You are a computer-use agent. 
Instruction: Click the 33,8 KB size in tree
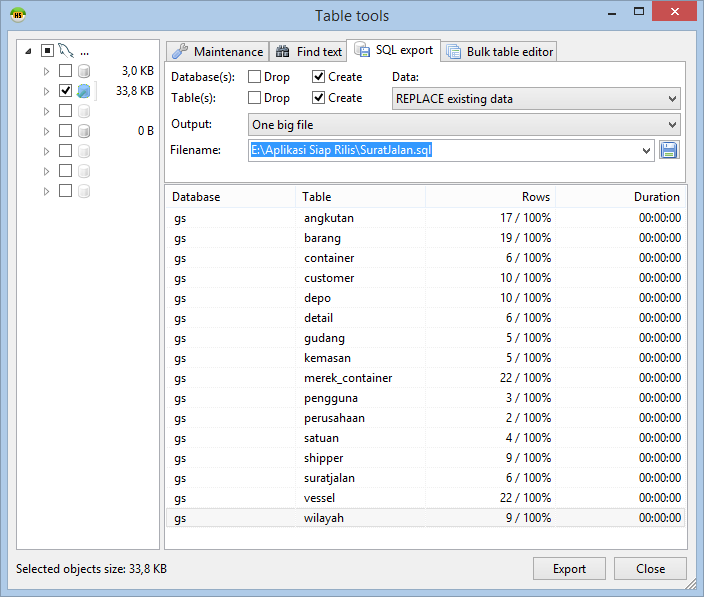pyautogui.click(x=135, y=91)
